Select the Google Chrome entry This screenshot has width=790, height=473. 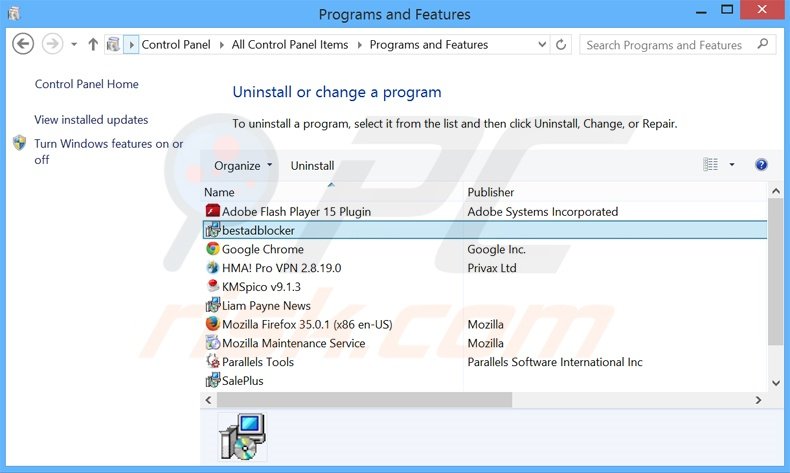[262, 249]
